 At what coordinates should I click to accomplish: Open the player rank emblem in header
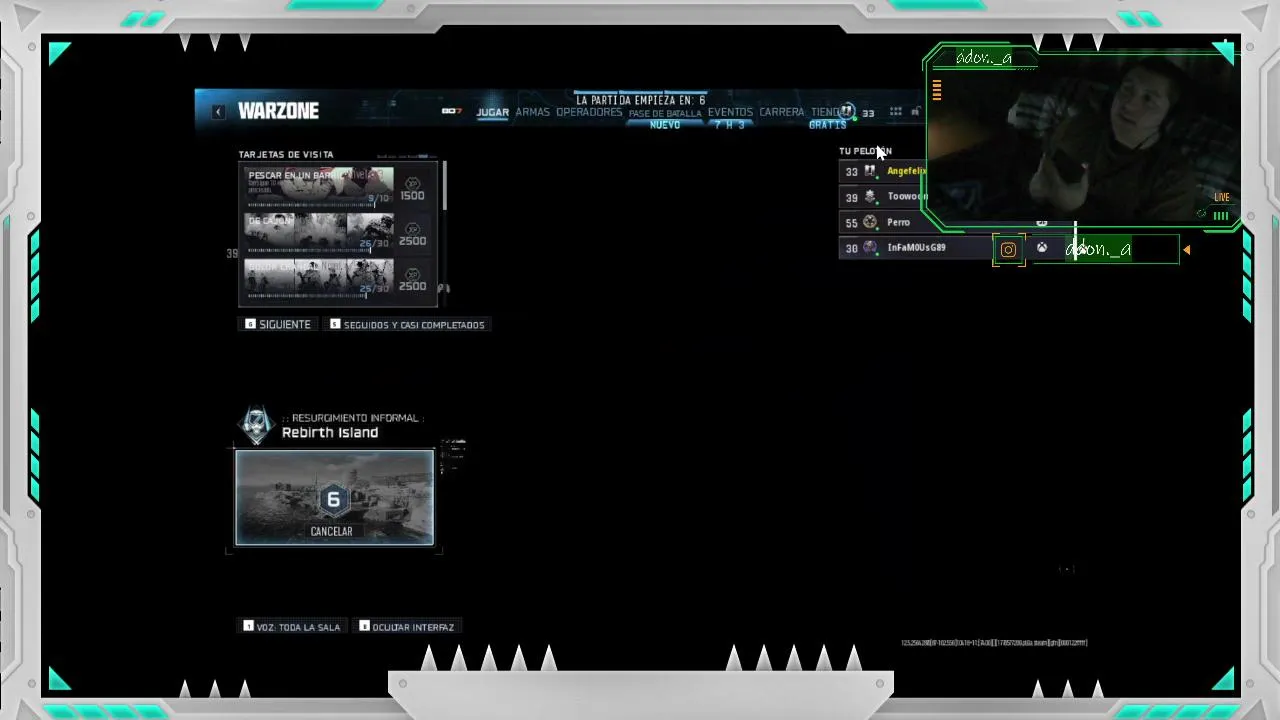[x=847, y=111]
